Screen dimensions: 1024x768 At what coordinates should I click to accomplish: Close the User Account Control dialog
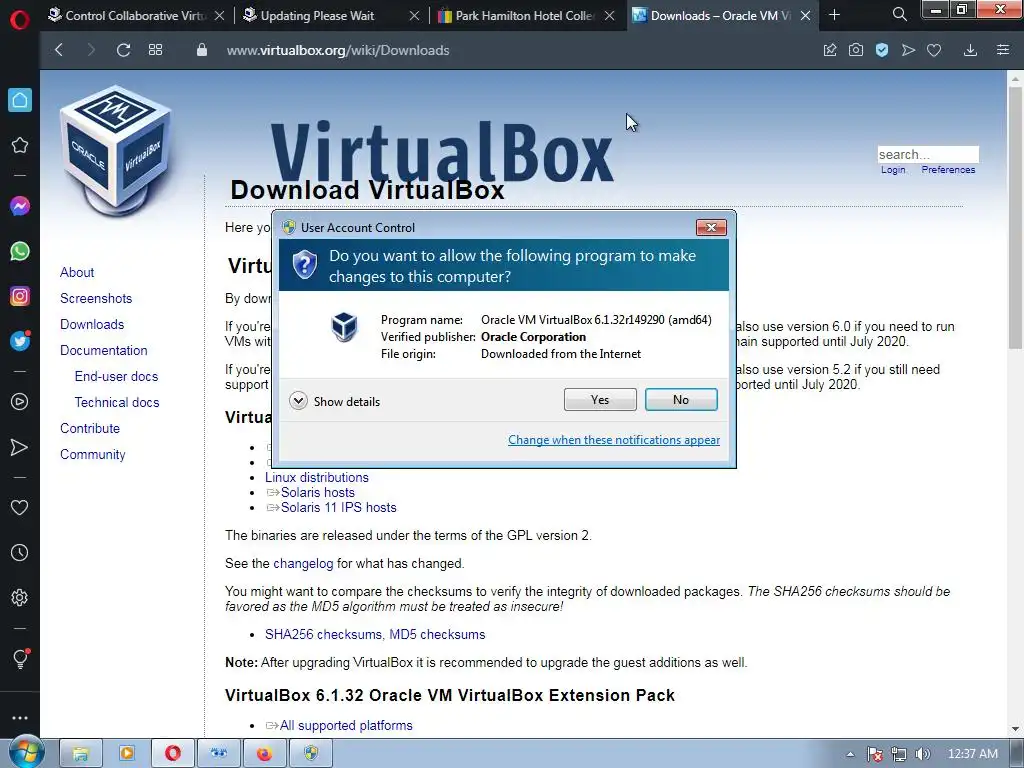pyautogui.click(x=711, y=227)
